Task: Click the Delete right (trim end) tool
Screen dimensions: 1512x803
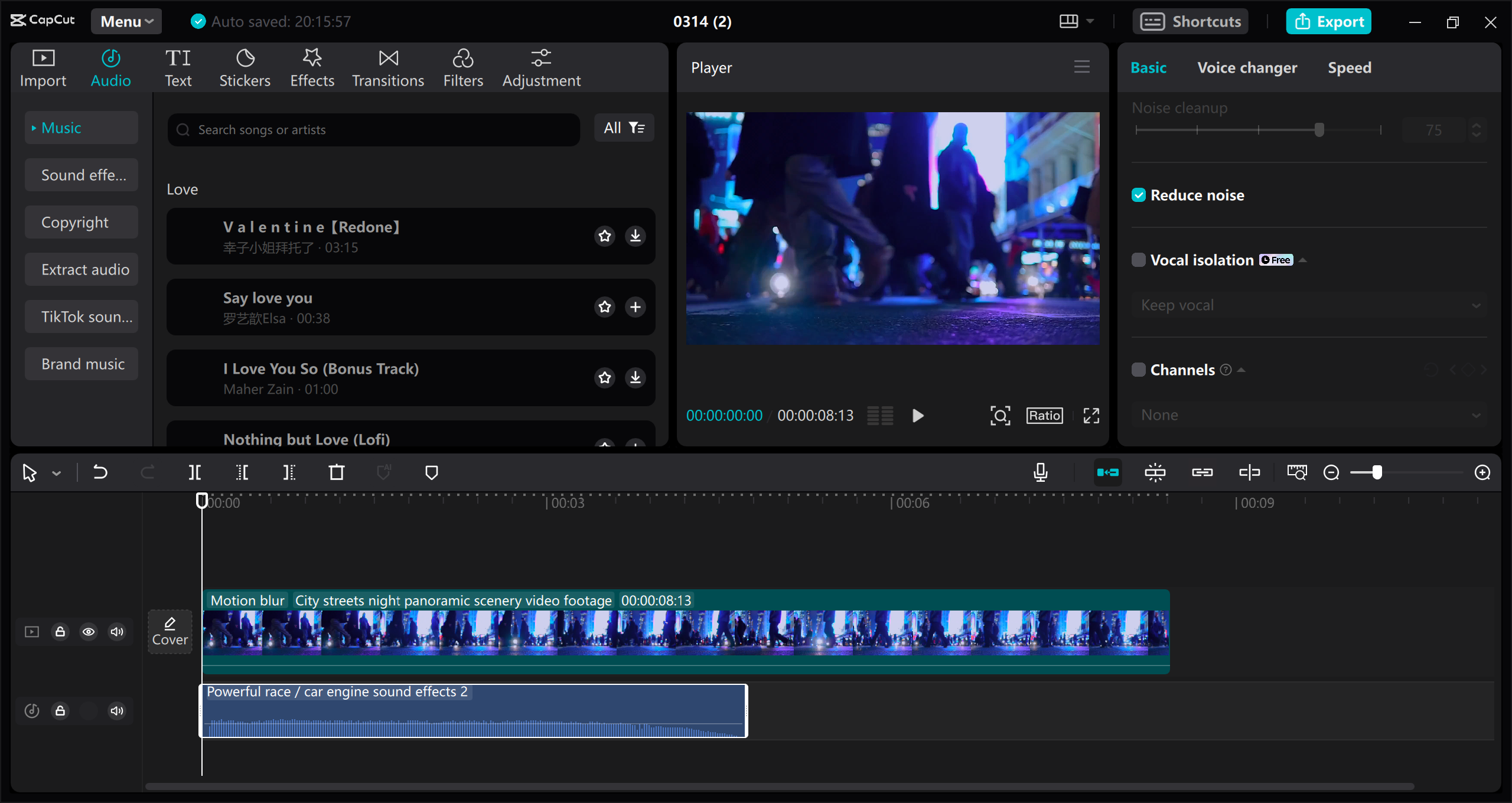Action: [289, 472]
